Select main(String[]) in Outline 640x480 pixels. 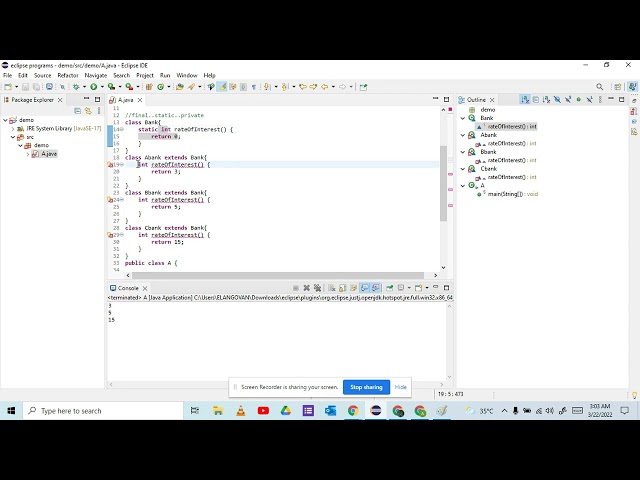[513, 194]
